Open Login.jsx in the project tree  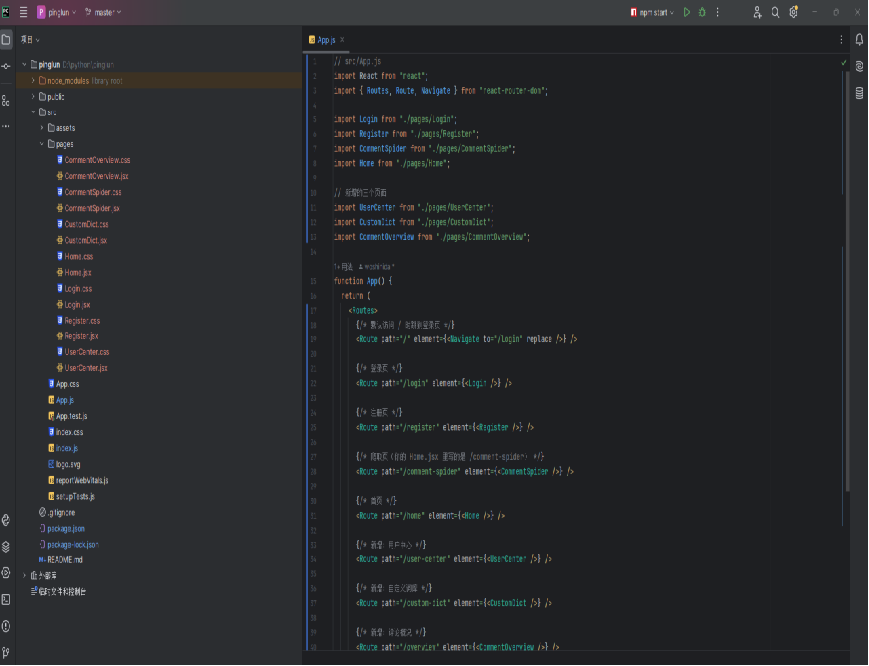point(77,304)
